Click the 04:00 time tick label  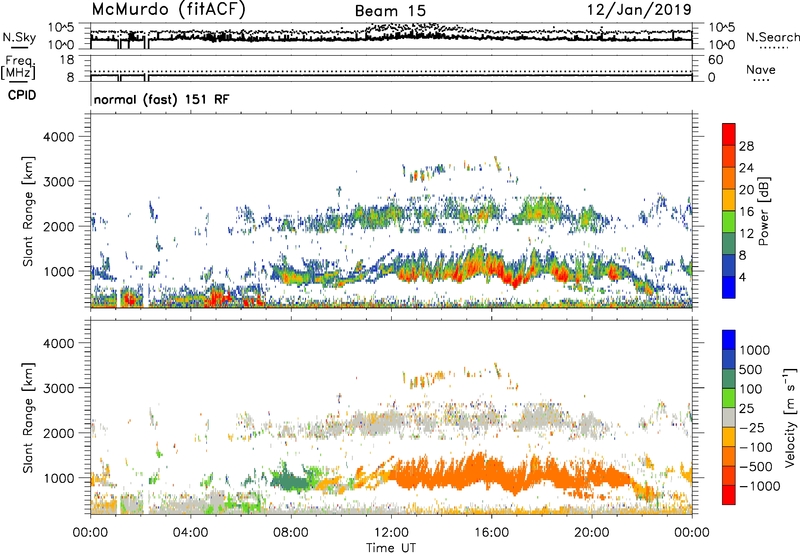[190, 533]
